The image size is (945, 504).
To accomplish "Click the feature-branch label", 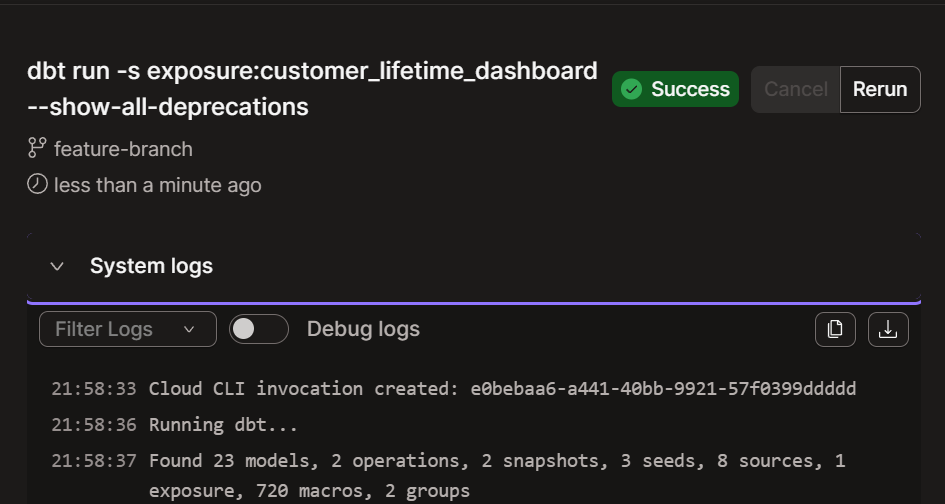I will pos(124,149).
